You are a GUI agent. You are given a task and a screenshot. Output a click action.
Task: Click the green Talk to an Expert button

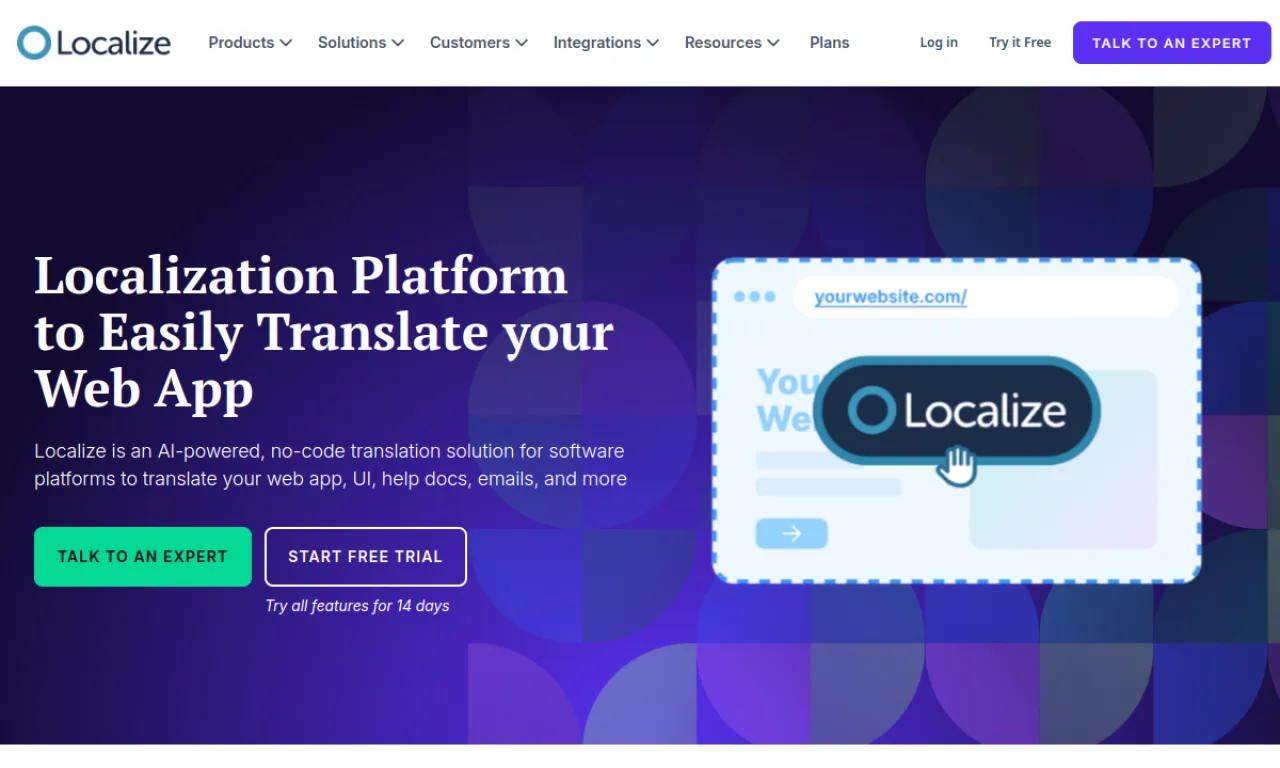(x=143, y=557)
